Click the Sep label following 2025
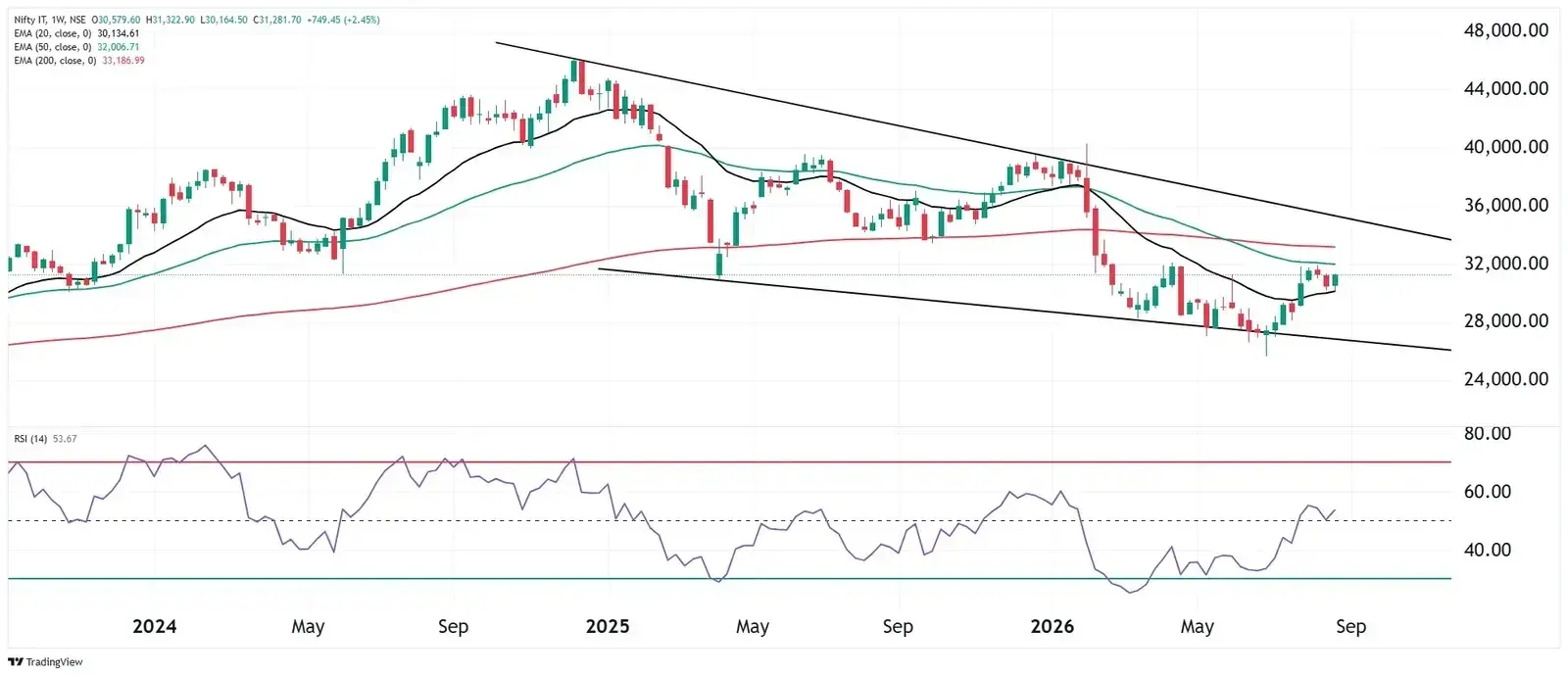 898,627
